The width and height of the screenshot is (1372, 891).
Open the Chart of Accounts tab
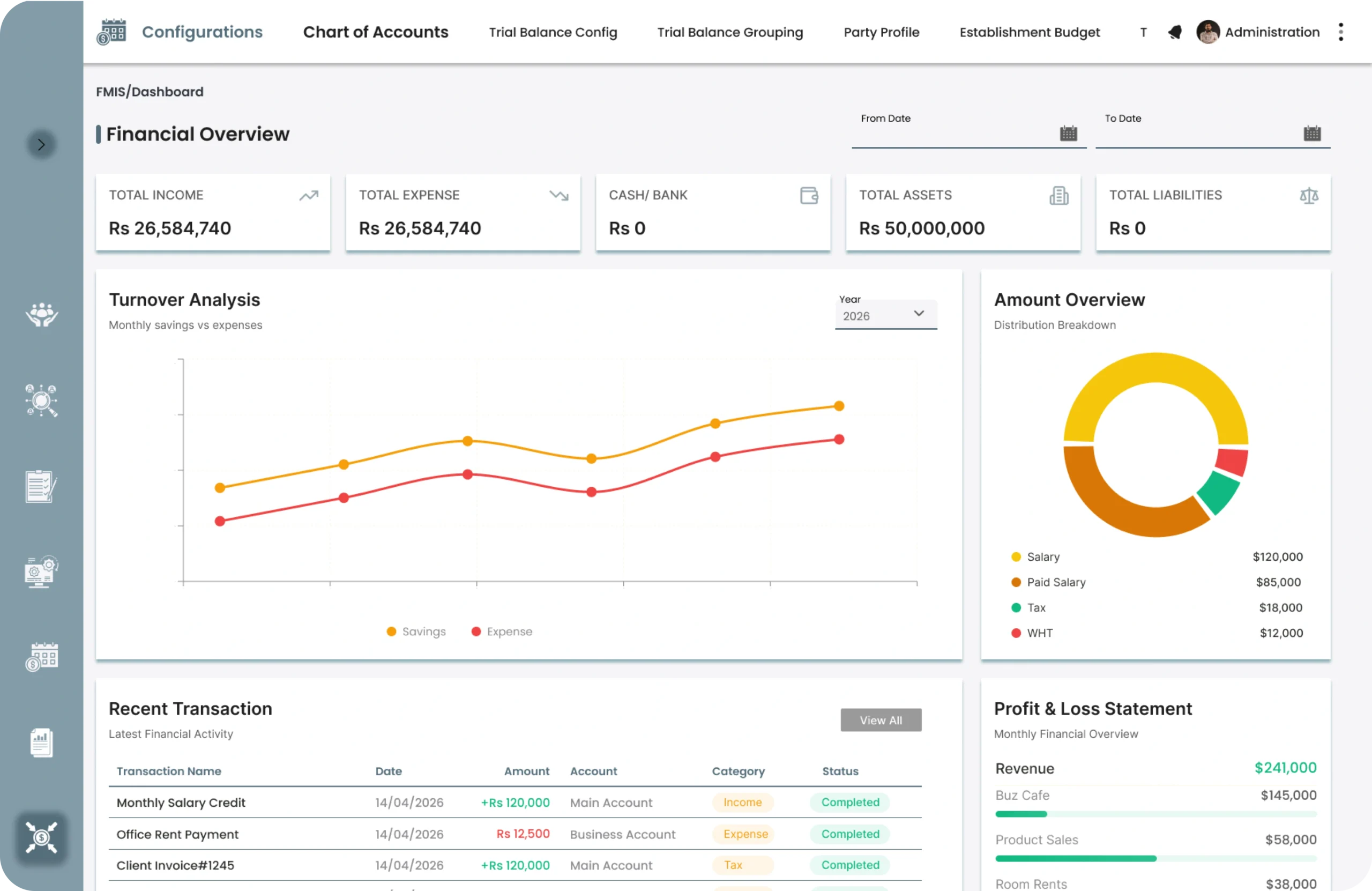click(x=376, y=32)
